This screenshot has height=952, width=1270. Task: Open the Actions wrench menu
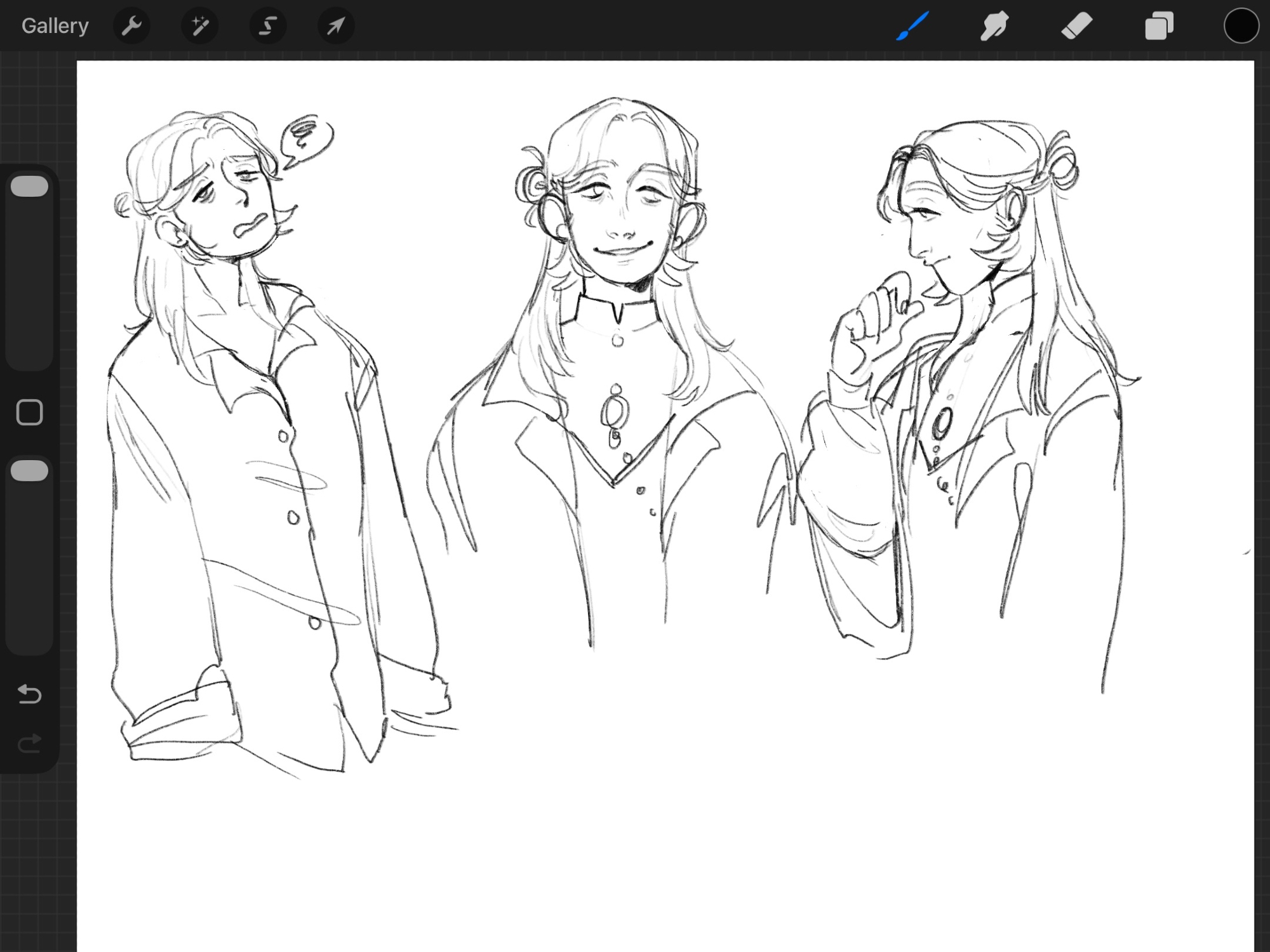point(131,26)
